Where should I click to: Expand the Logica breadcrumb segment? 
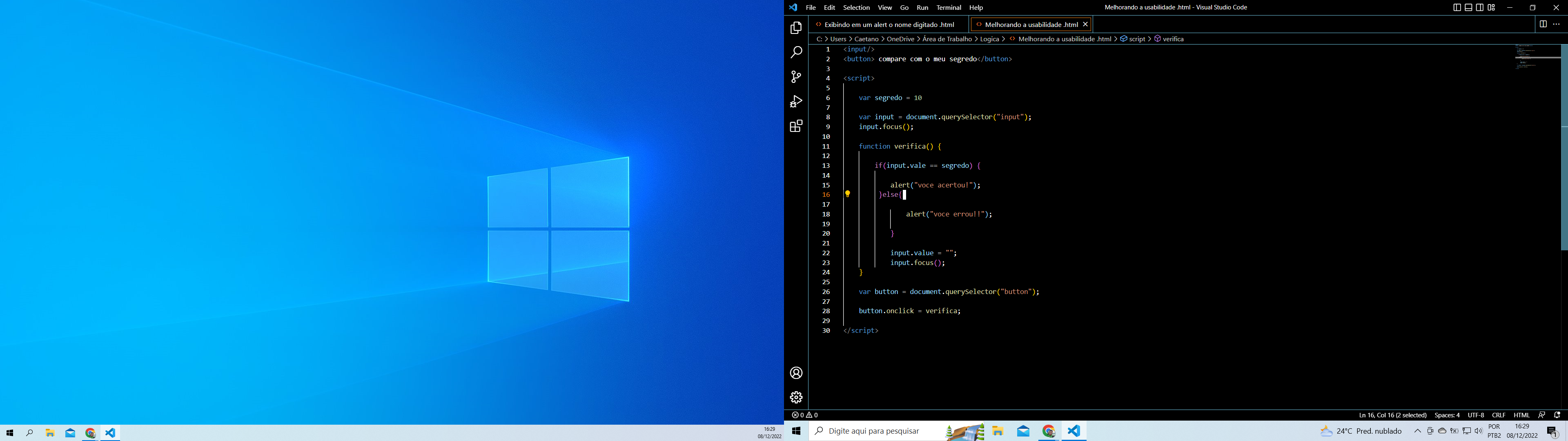coord(989,39)
